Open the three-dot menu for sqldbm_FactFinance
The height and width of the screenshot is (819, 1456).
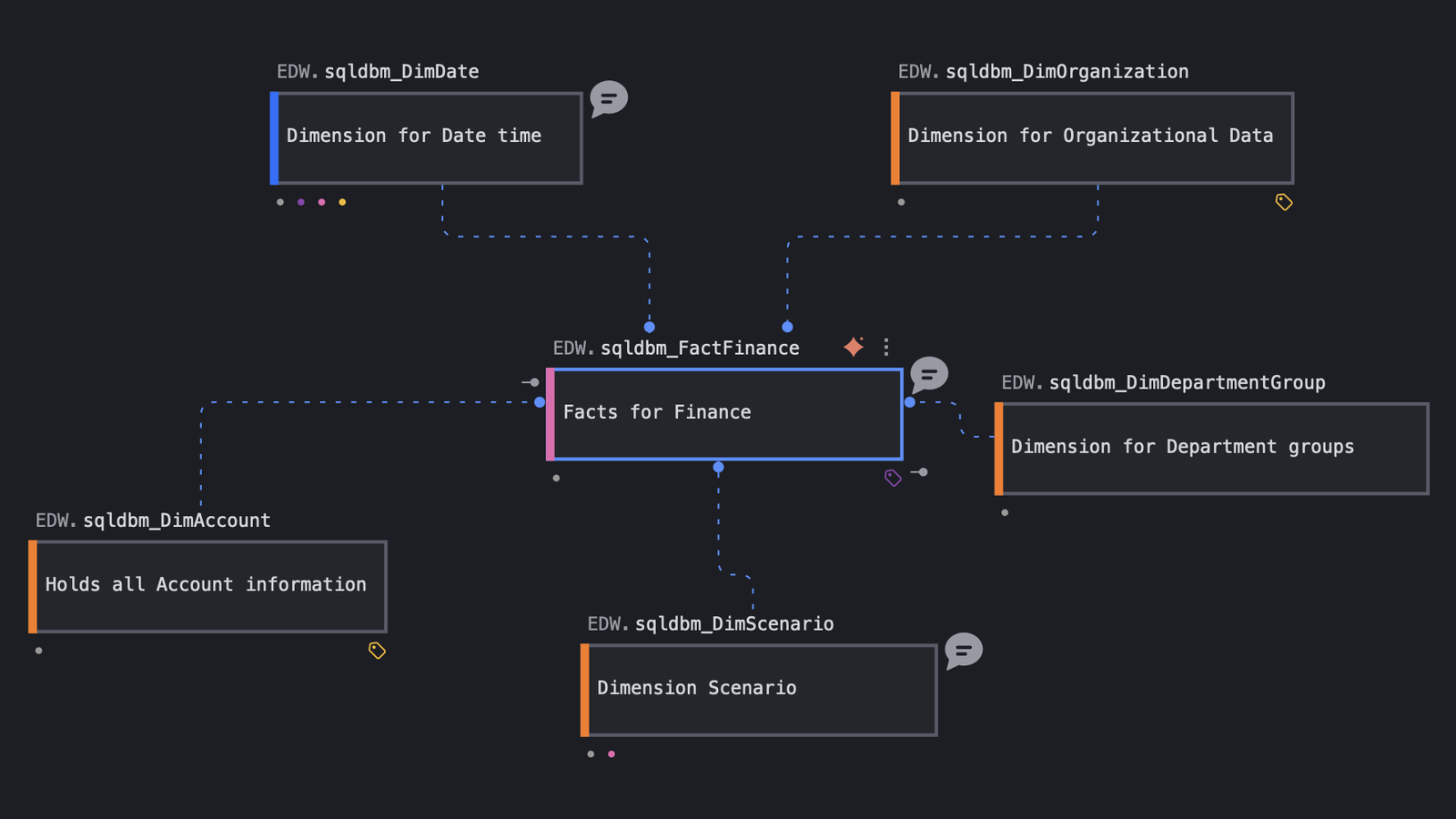click(885, 347)
